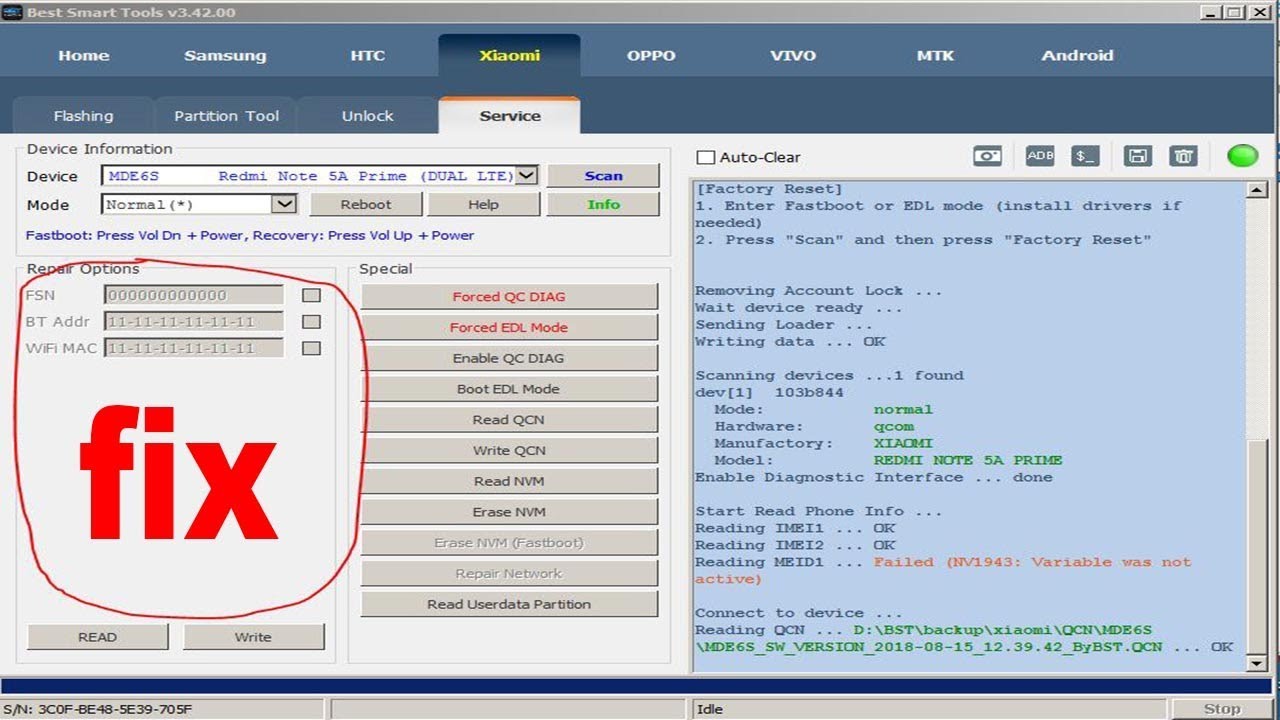Click Read Userdata Partition button

pyautogui.click(x=509, y=604)
